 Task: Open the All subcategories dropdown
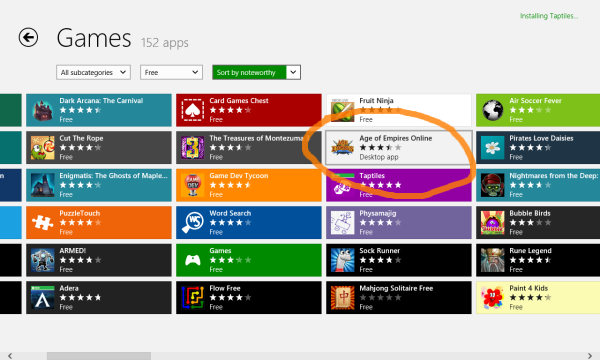pyautogui.click(x=93, y=72)
